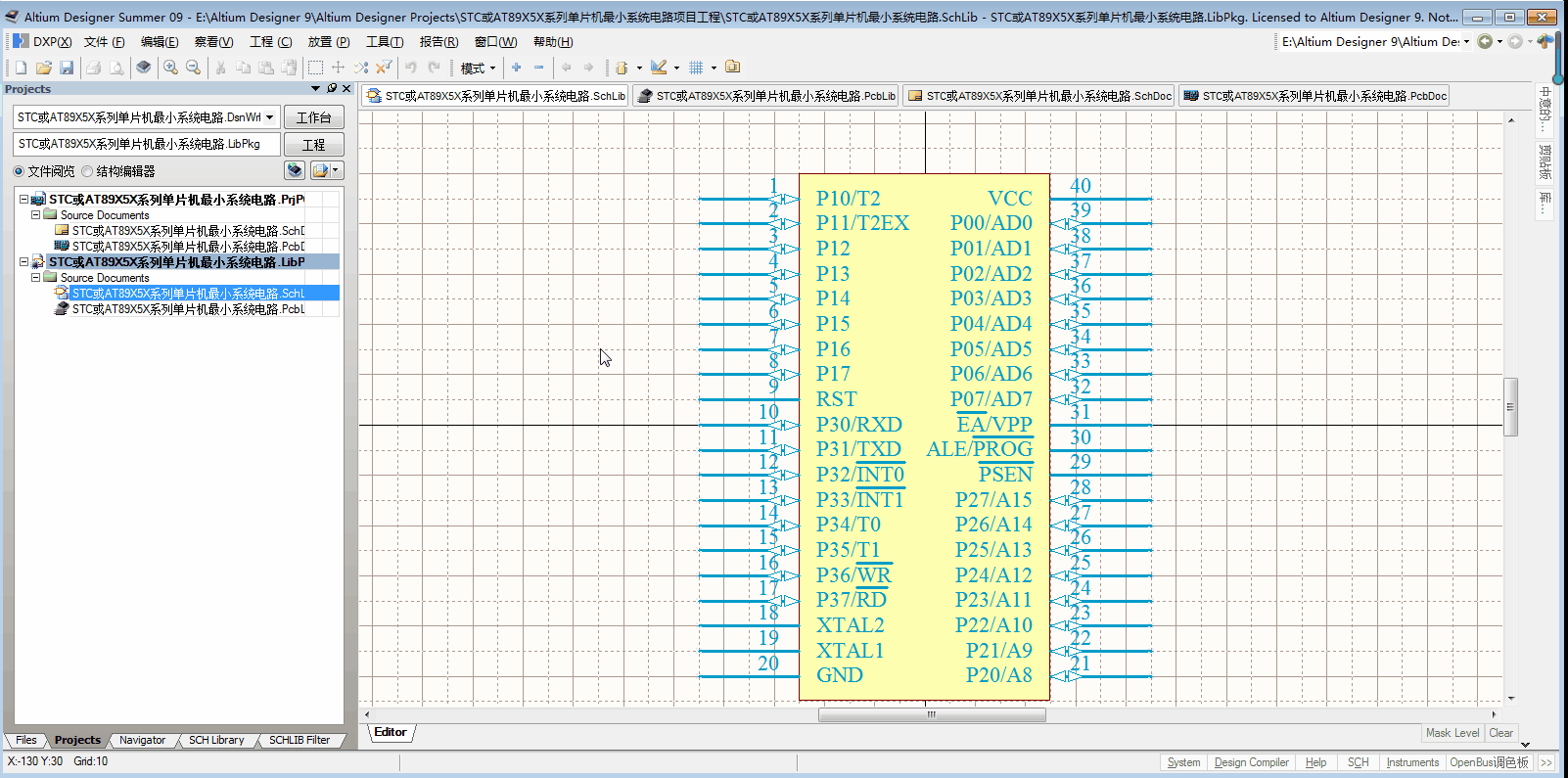Click the System status bar button
This screenshot has height=778, width=1568.
(1183, 762)
